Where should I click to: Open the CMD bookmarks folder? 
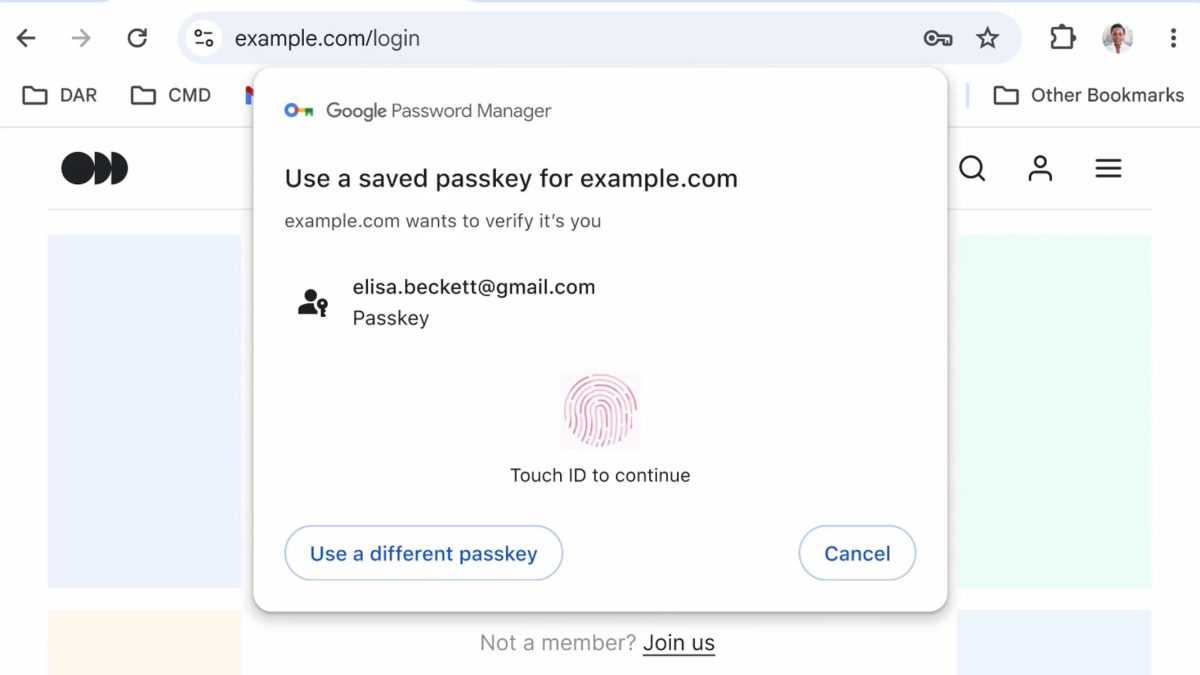171,95
